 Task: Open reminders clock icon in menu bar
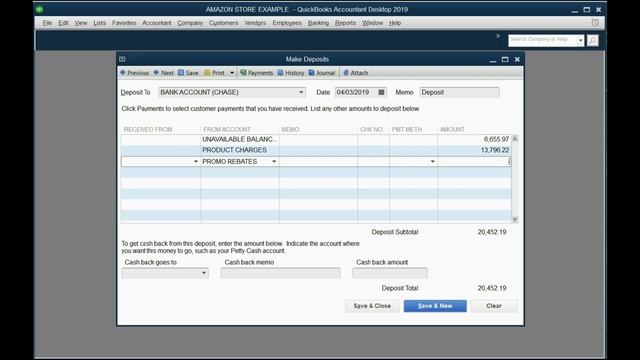(595, 23)
